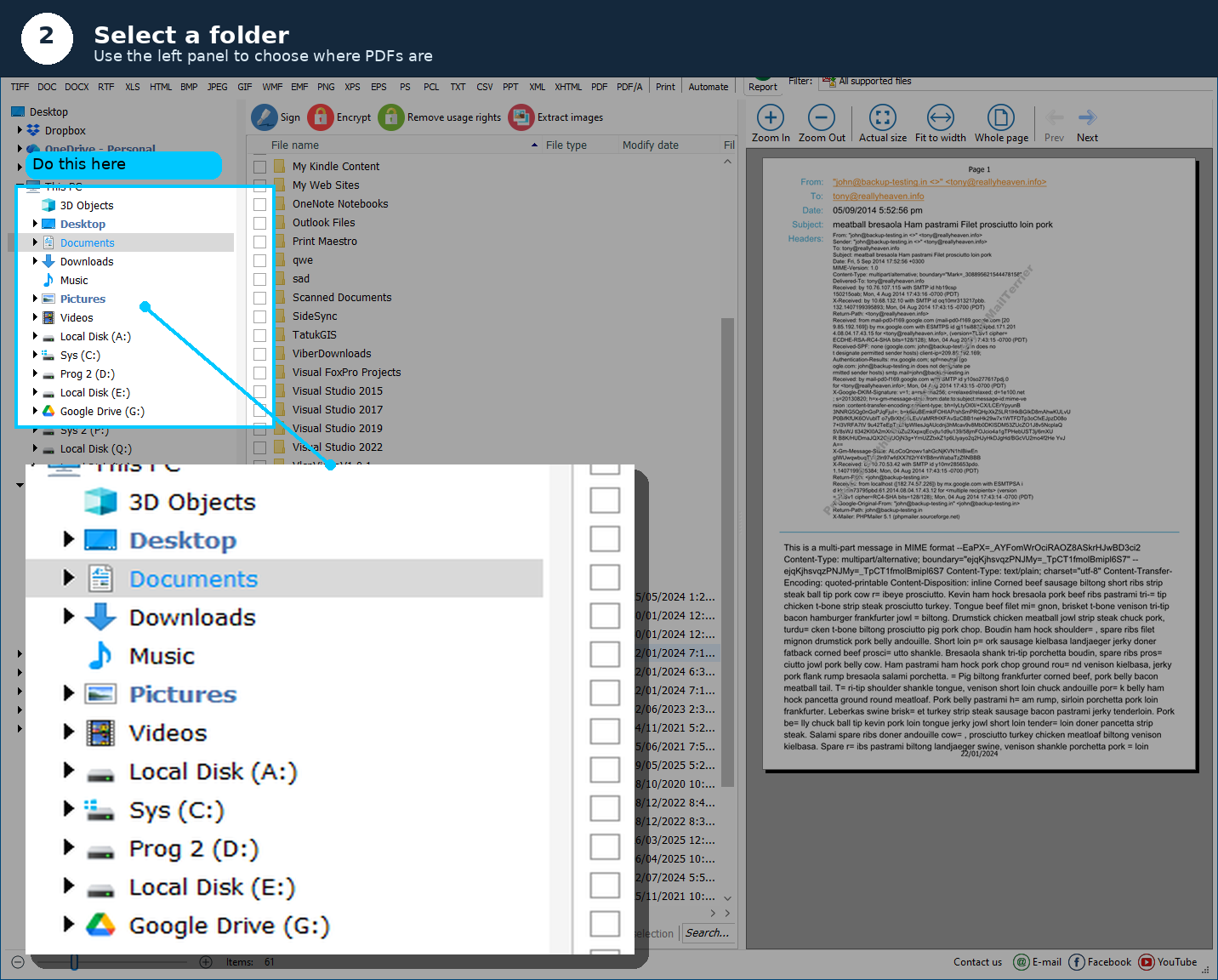The image size is (1218, 980).
Task: Select the Scanned Documents checkbox
Action: [x=260, y=297]
